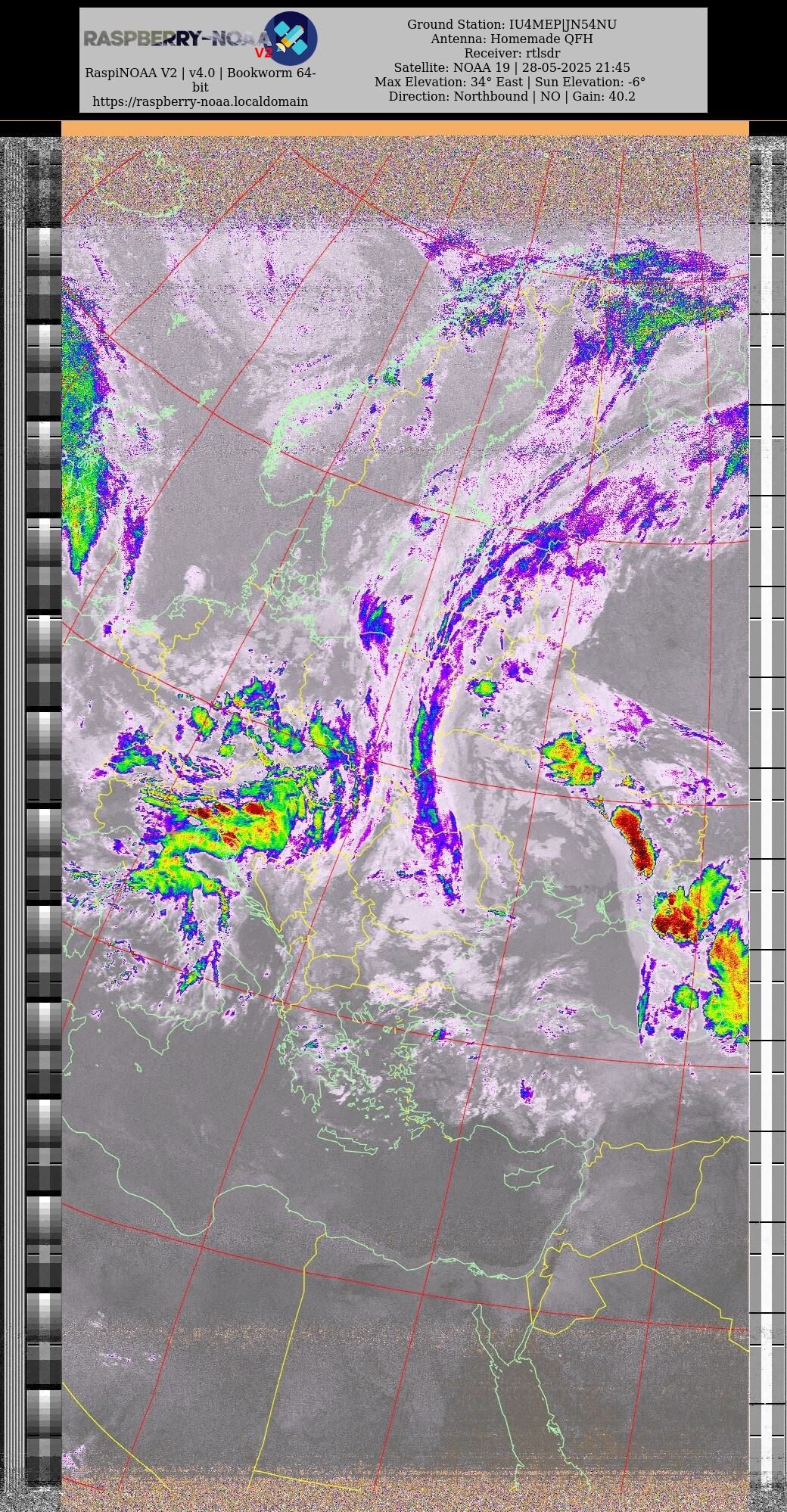
Task: Click 'Direction: Northbound | NO | Gain: 40.2' line
Action: tap(512, 97)
